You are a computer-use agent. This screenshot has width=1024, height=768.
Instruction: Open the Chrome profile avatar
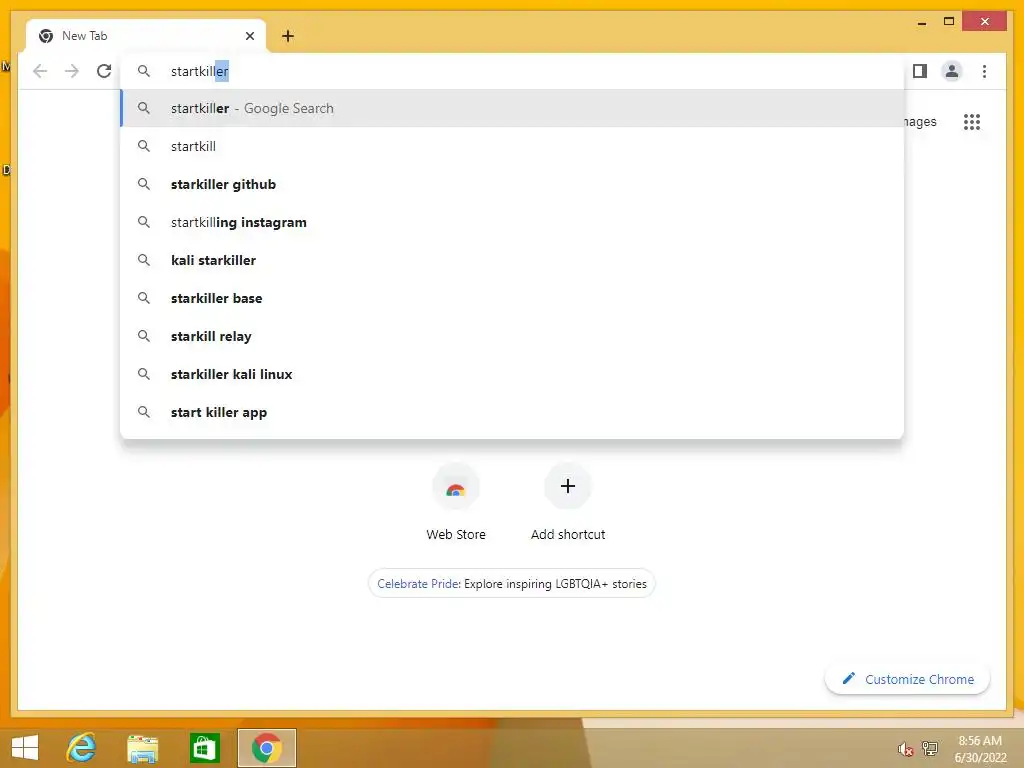(x=952, y=71)
